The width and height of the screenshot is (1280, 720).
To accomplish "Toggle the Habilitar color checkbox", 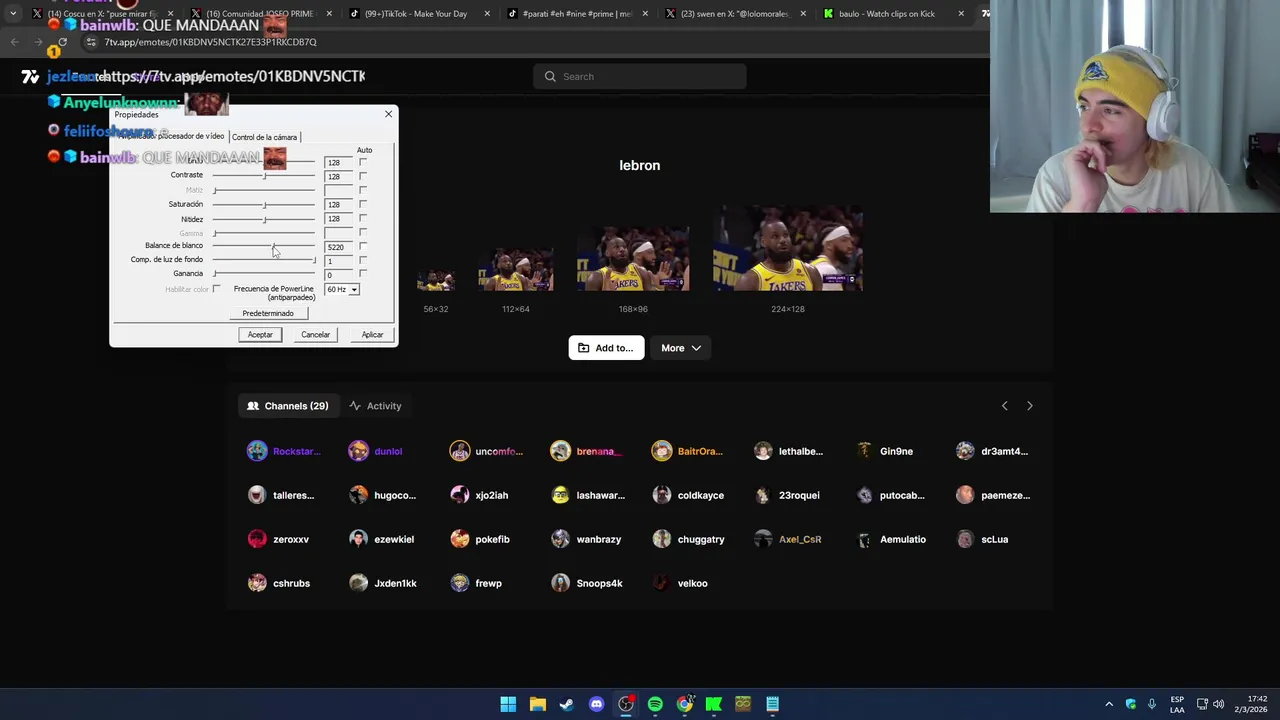I will pyautogui.click(x=217, y=289).
